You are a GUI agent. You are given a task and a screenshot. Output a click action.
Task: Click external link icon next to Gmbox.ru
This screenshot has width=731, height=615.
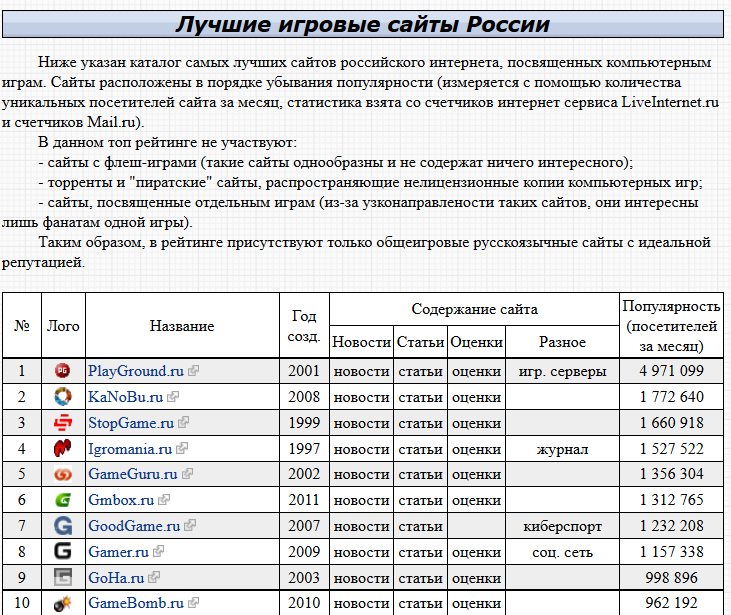pos(164,500)
